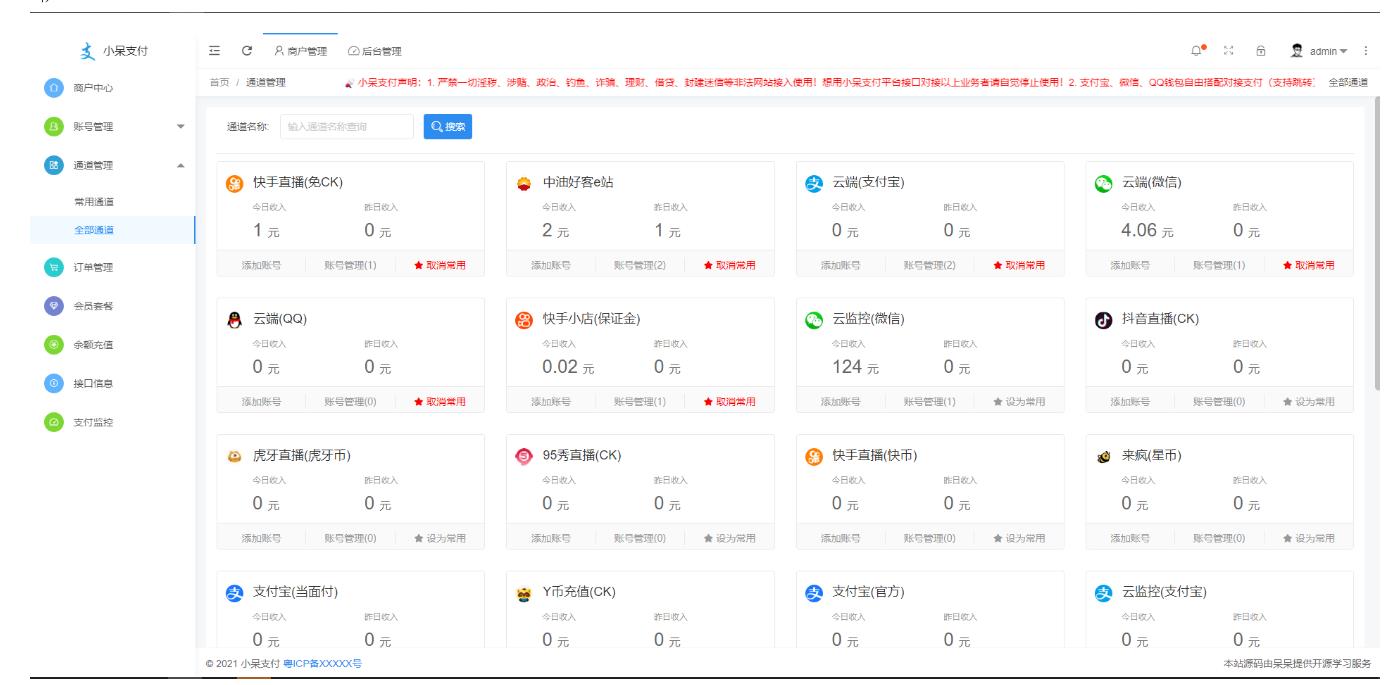The image size is (1396, 685).
Task: Click 添加账号 on 云监控(微信) card
Action: tap(841, 402)
